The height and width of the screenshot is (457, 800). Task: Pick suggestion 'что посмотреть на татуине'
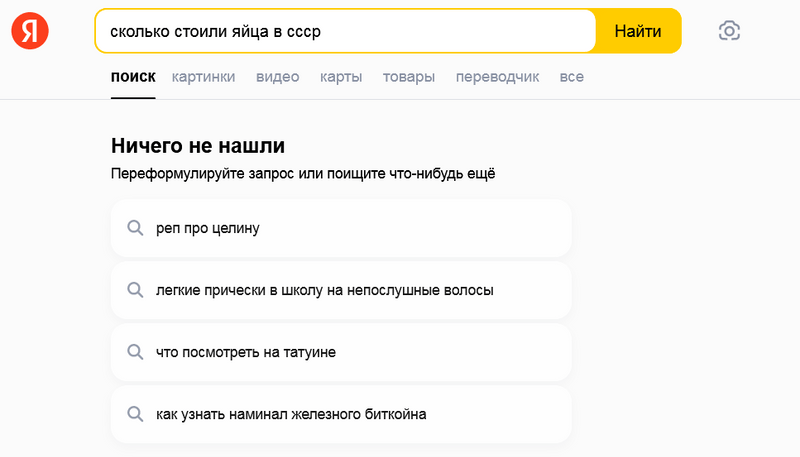coord(246,352)
